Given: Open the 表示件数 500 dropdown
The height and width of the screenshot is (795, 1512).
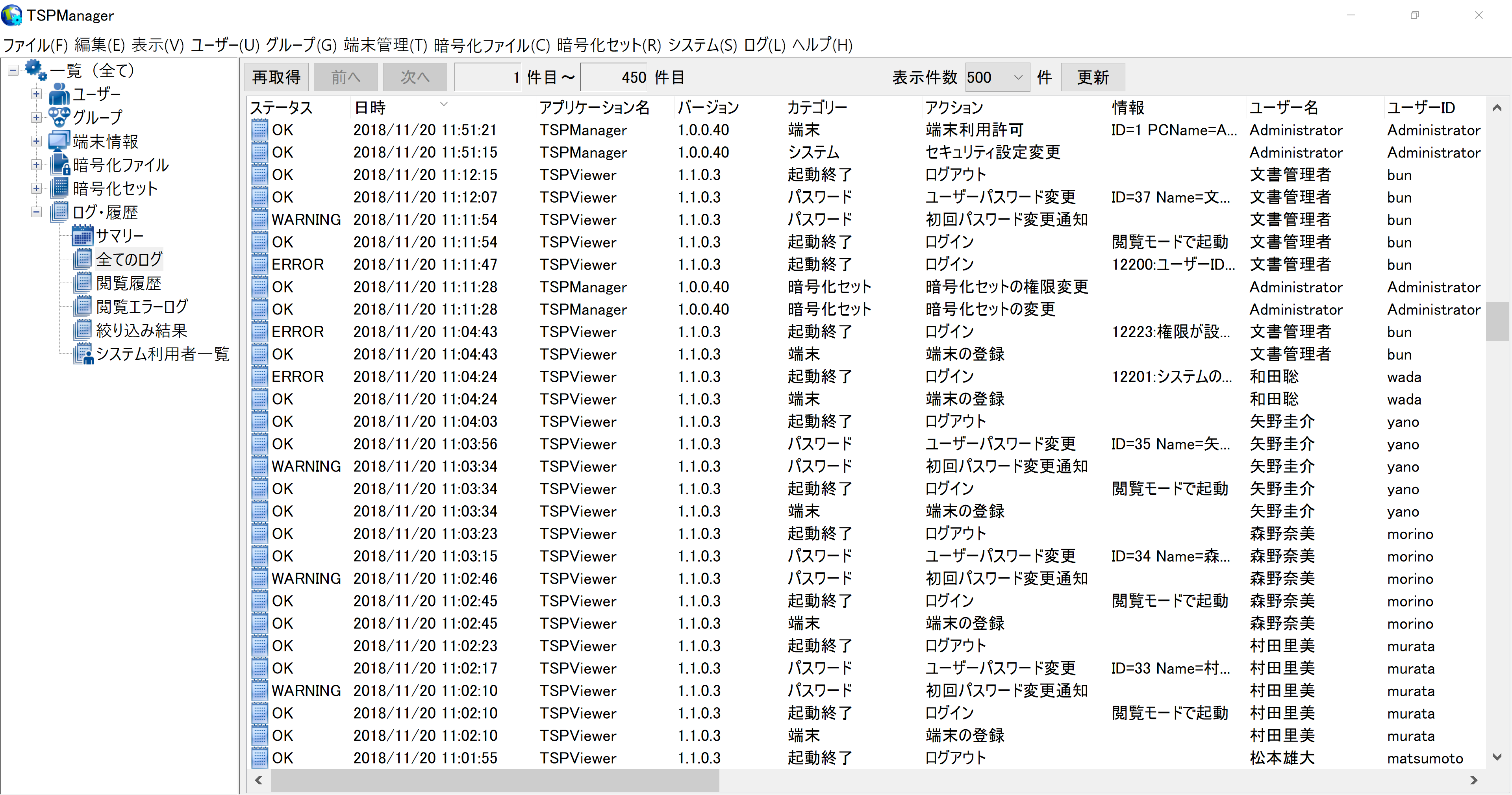Looking at the screenshot, I should [x=1018, y=78].
